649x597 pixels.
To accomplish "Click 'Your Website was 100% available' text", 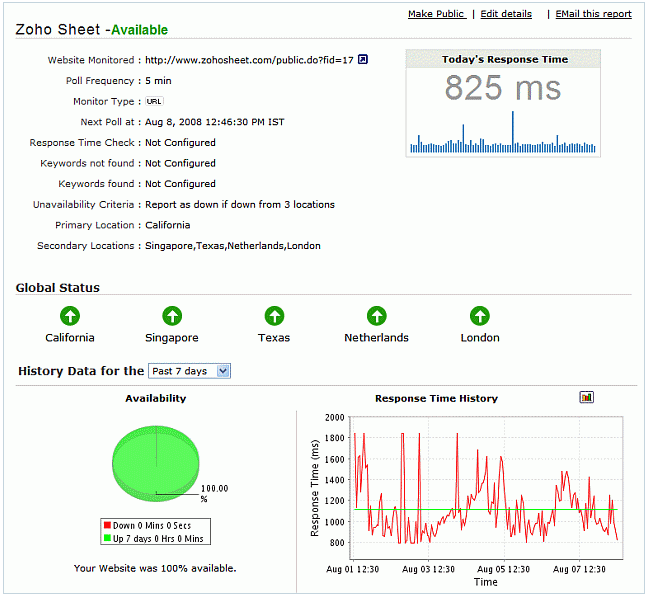I will [155, 568].
